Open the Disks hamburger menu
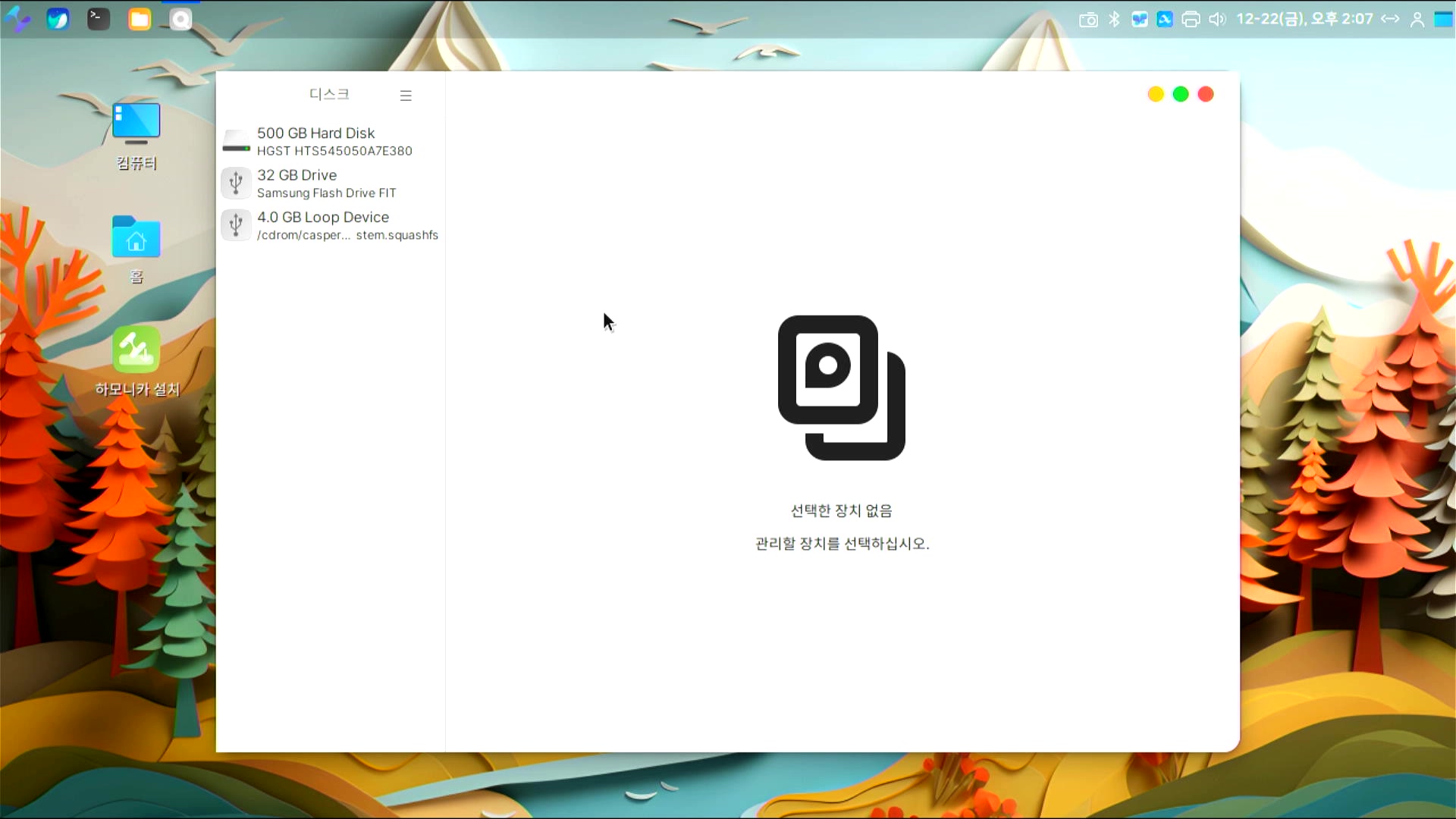Viewport: 1456px width, 819px height. click(406, 96)
